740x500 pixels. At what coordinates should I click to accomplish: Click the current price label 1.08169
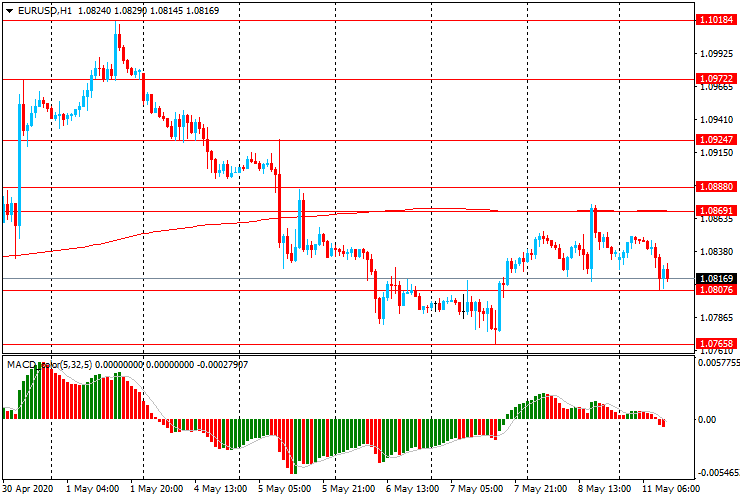717,278
